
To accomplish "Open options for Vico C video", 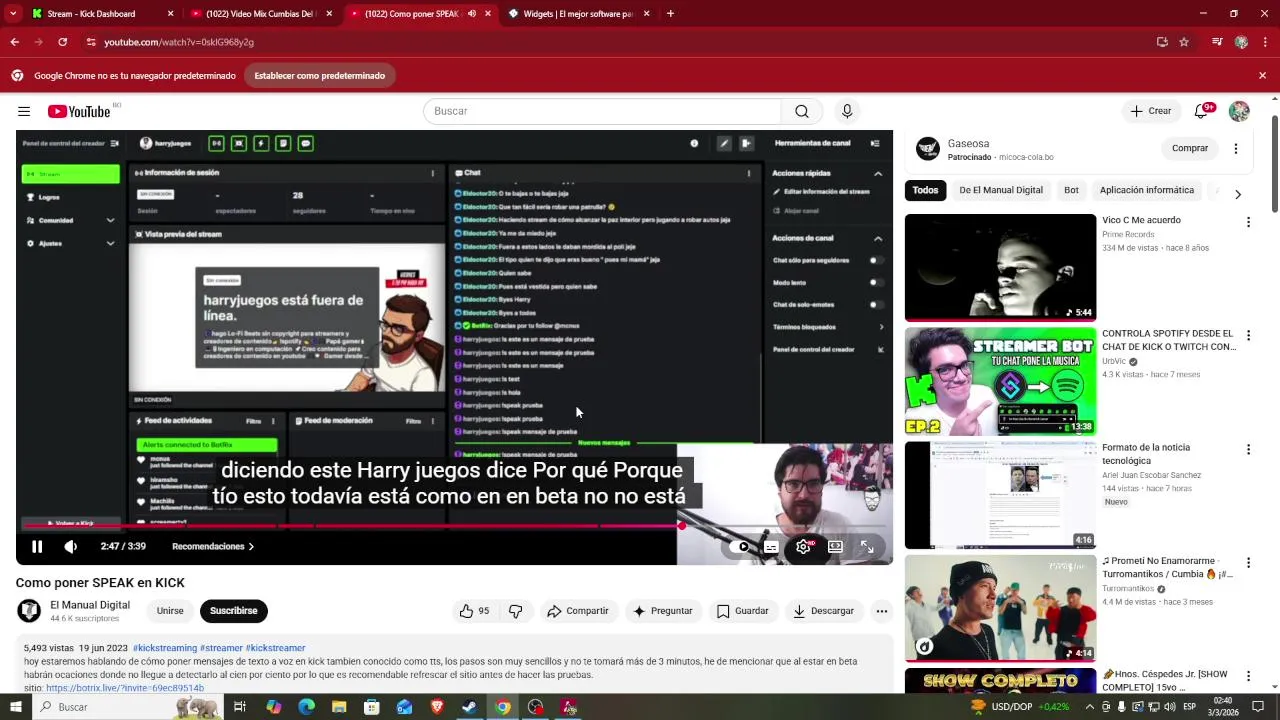I will (1248, 222).
